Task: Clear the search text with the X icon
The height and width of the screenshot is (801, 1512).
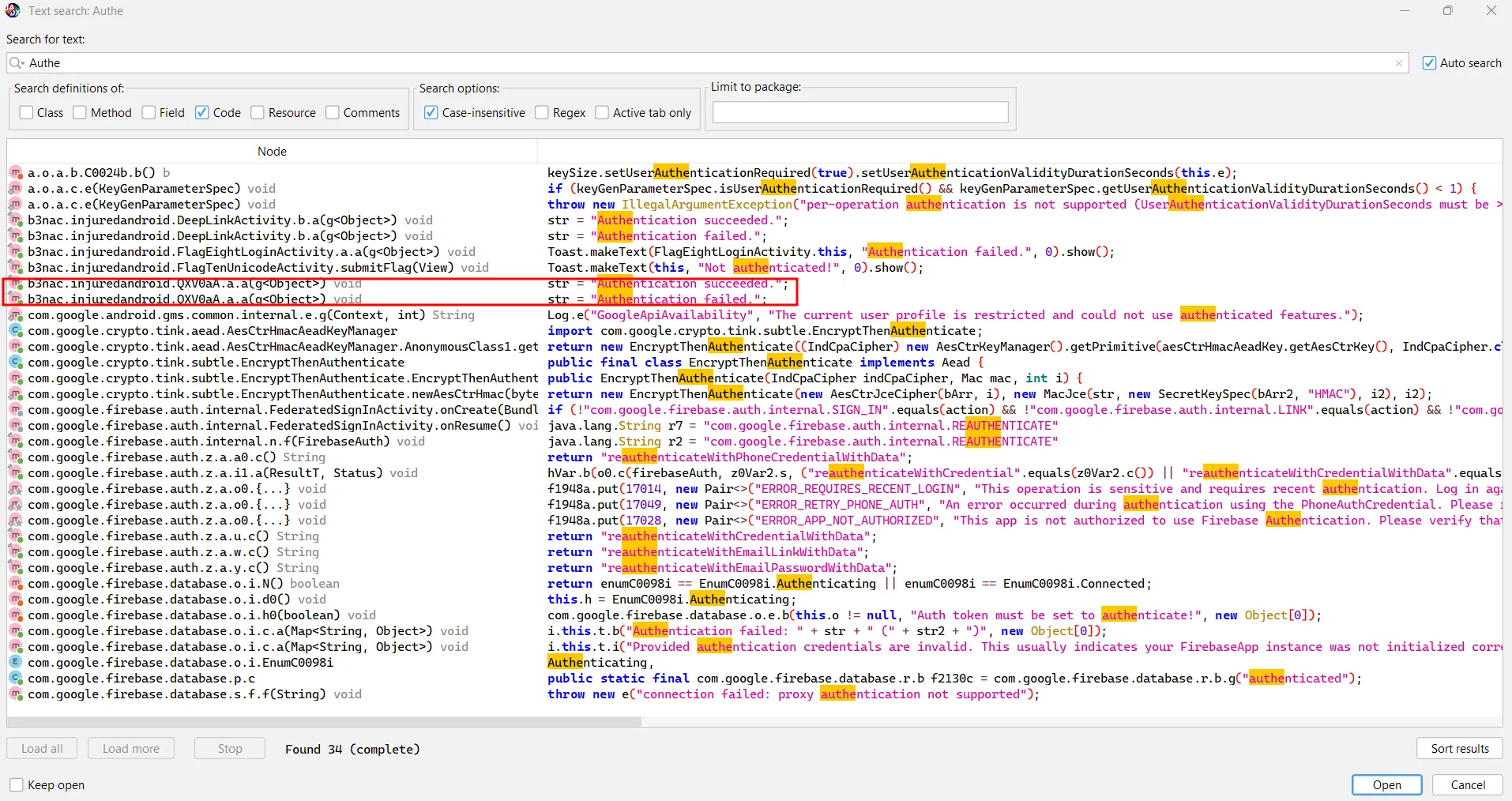Action: pyautogui.click(x=1399, y=63)
